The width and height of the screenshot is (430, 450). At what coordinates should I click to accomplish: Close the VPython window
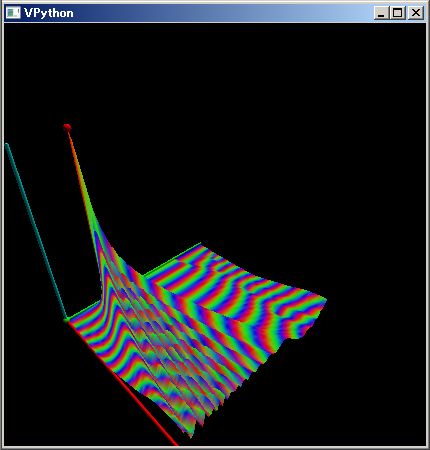point(415,13)
